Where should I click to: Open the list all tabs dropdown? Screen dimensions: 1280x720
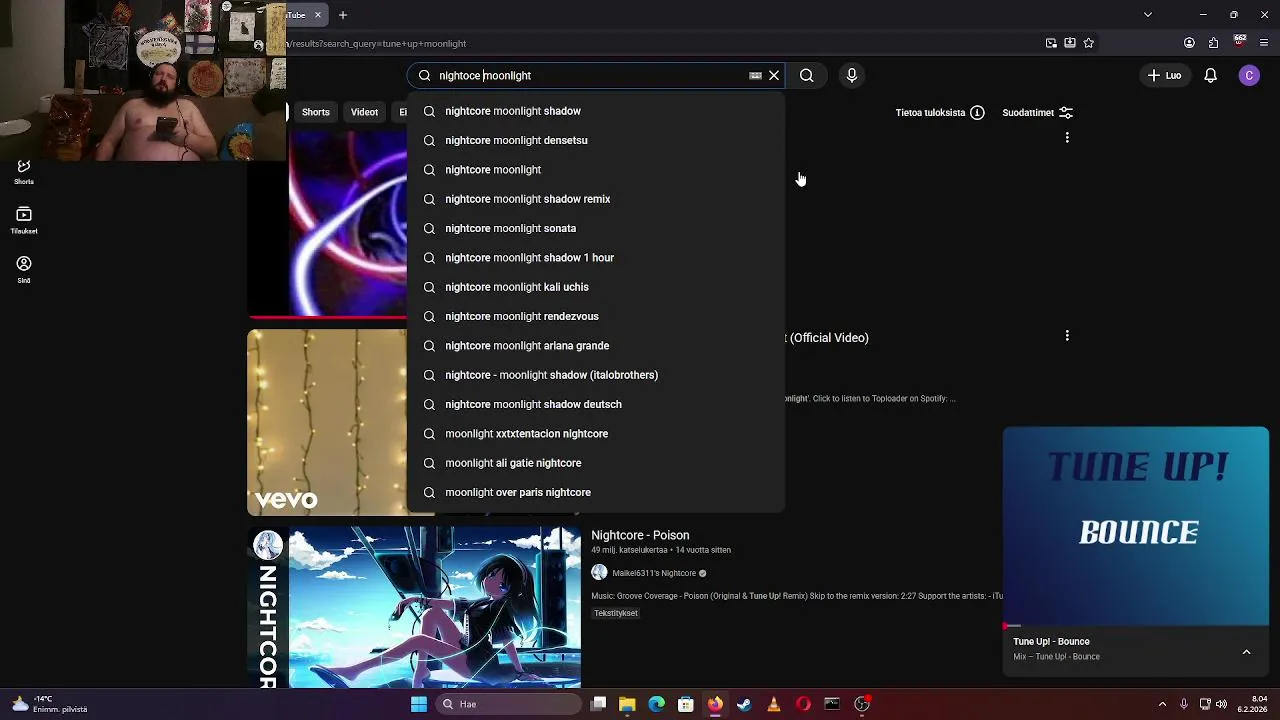[1148, 15]
